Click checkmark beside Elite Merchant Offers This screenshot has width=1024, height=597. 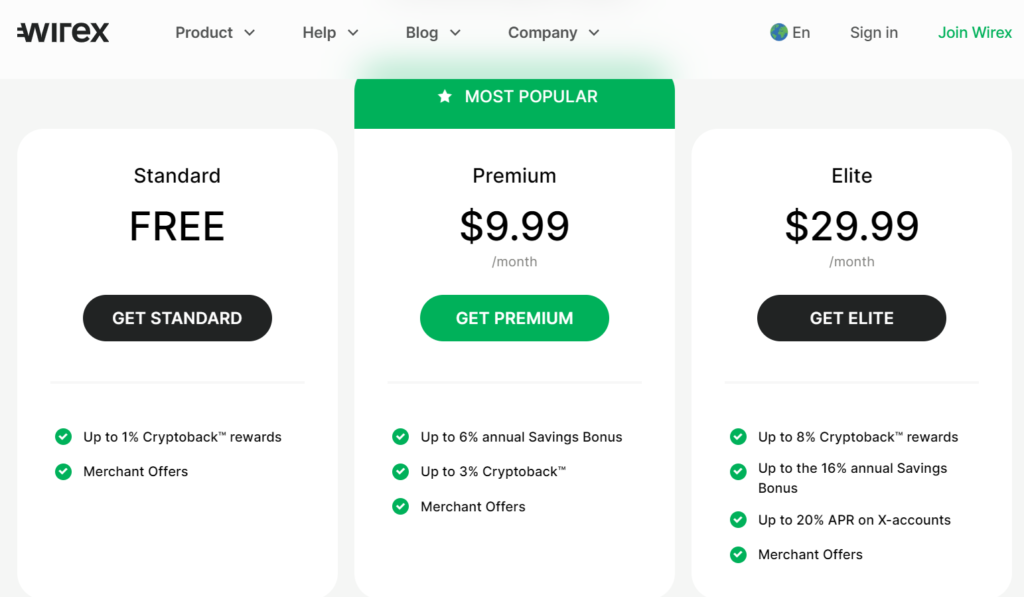(x=738, y=554)
